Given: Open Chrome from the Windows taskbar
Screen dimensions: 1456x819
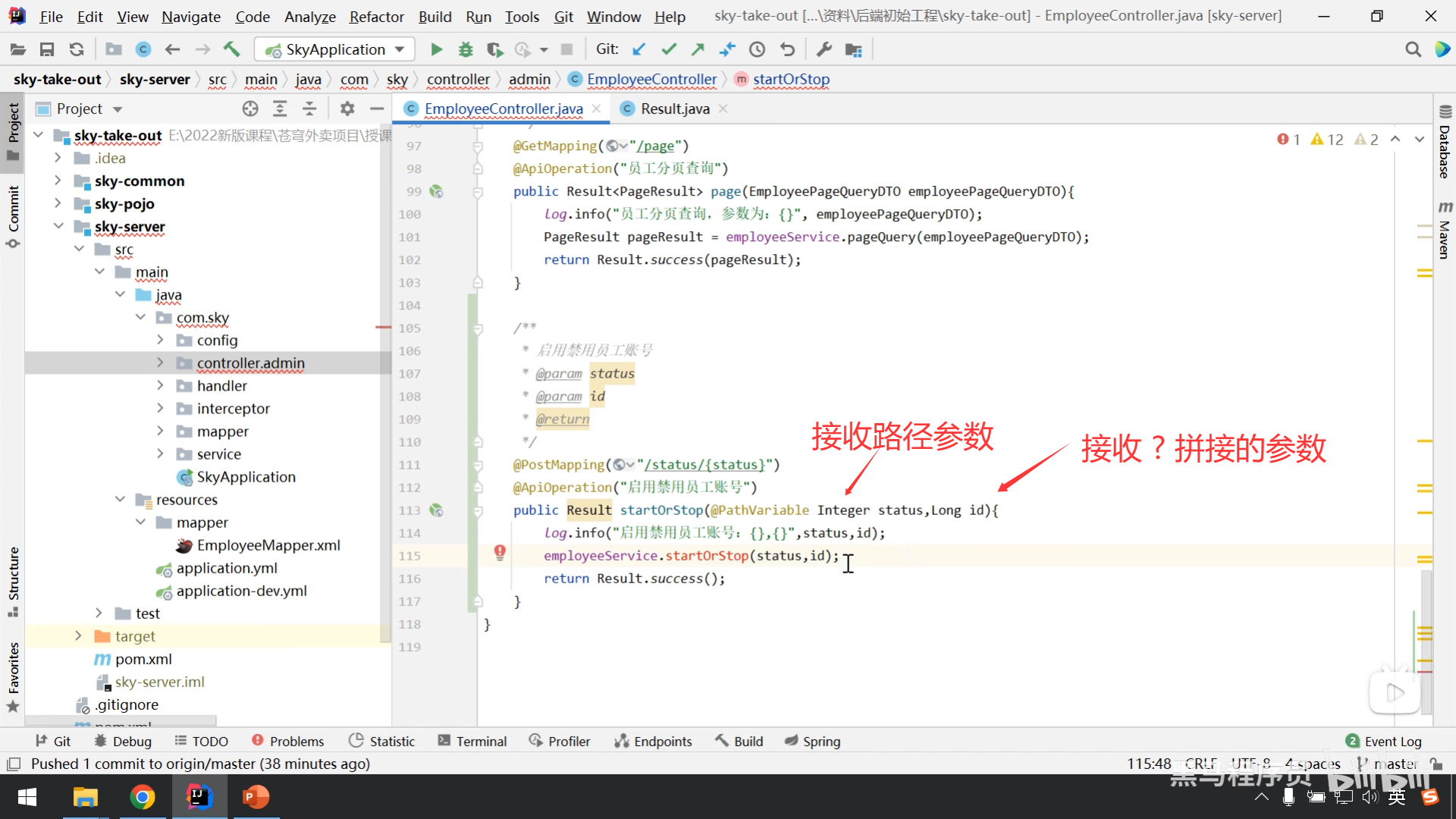Looking at the screenshot, I should pos(142,797).
